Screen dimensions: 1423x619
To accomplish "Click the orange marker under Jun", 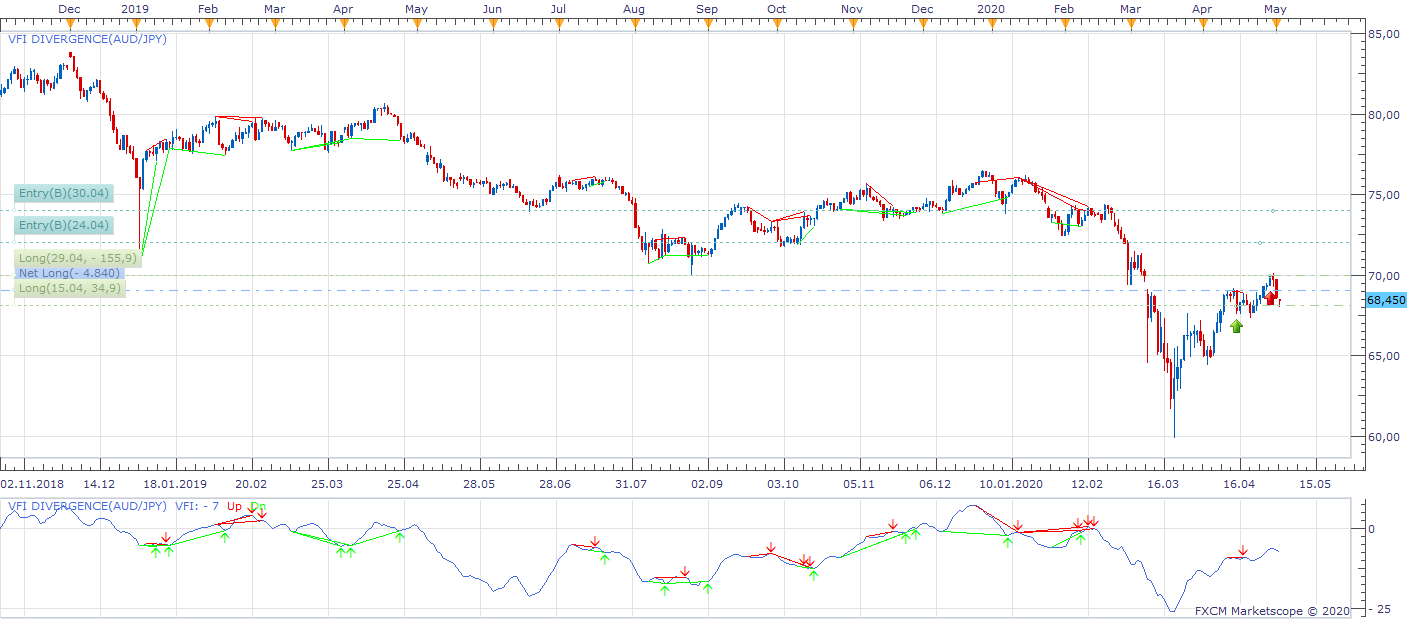I will click(492, 25).
